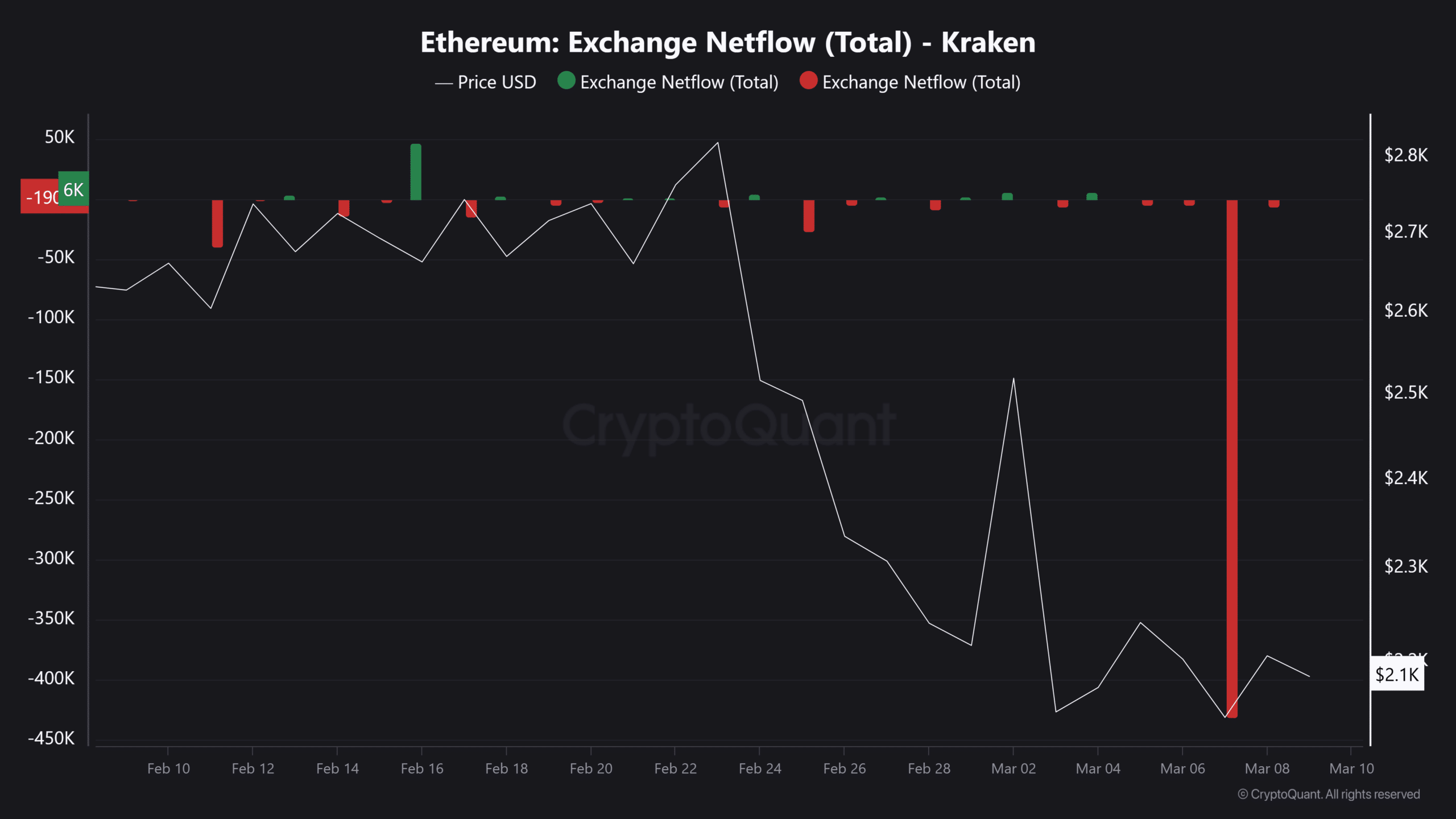
Task: Click the CryptoQuant watermark in the chart
Action: click(729, 425)
